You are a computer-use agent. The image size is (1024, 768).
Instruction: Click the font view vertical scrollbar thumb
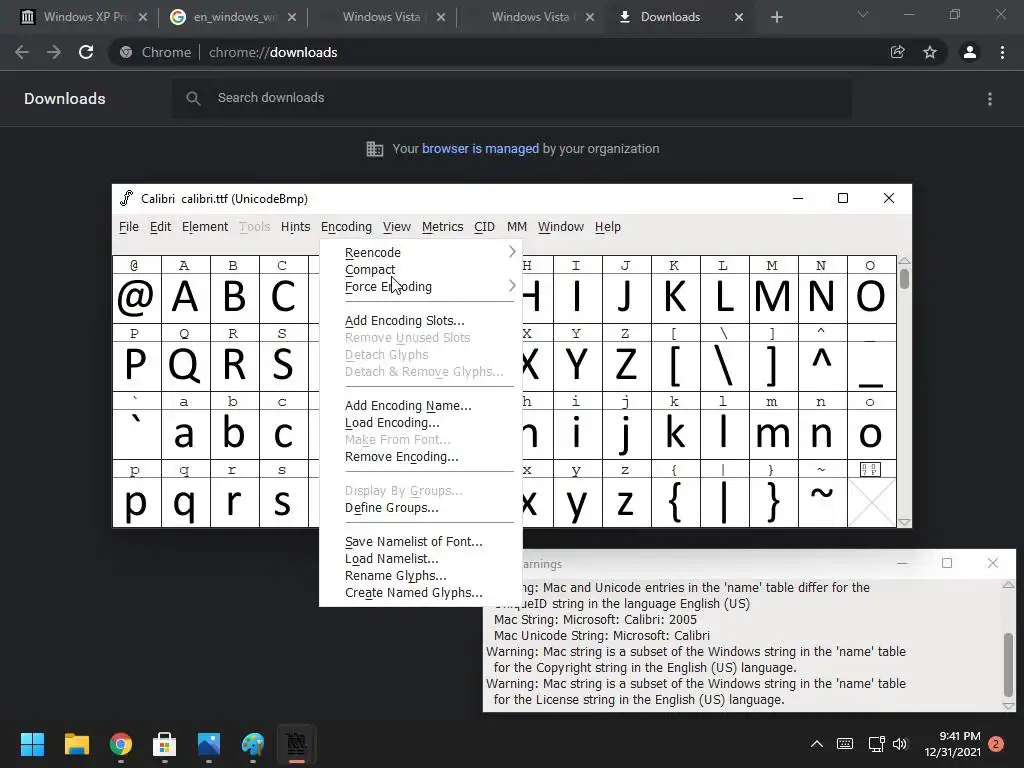point(904,279)
